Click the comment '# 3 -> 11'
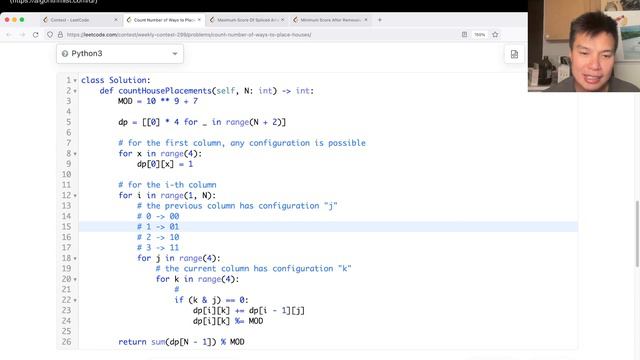Screen dimensions: 640x360 (x=158, y=247)
